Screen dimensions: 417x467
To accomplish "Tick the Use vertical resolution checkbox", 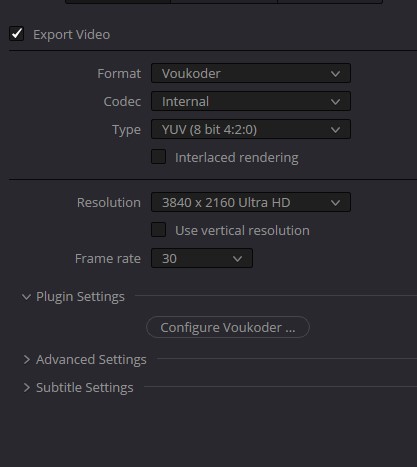I will [158, 230].
